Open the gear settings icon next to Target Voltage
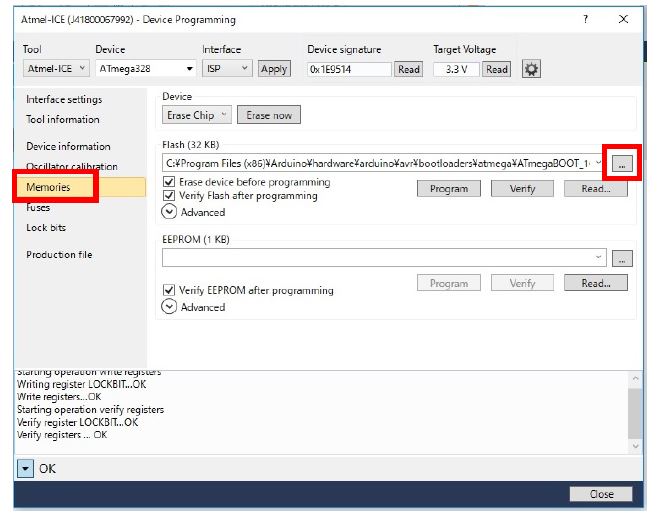 point(531,69)
